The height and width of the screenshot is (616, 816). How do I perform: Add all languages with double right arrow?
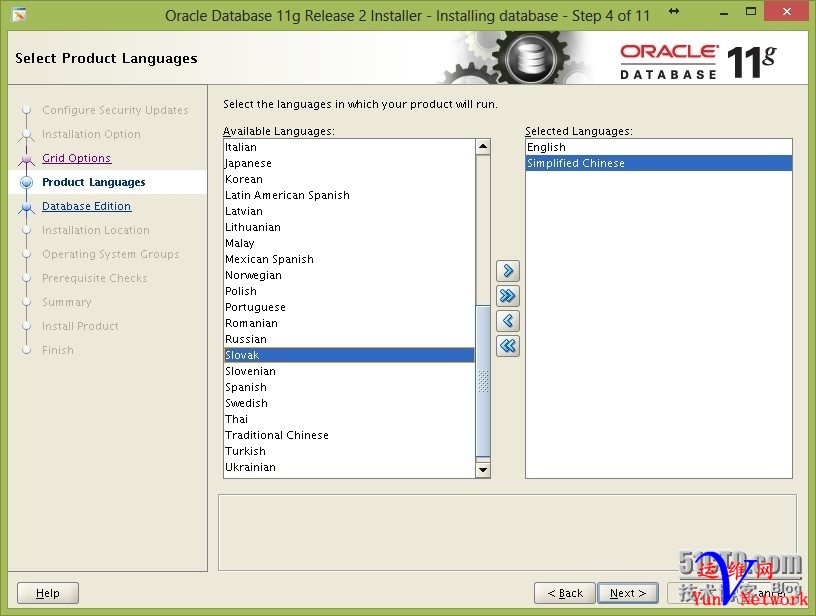[508, 296]
